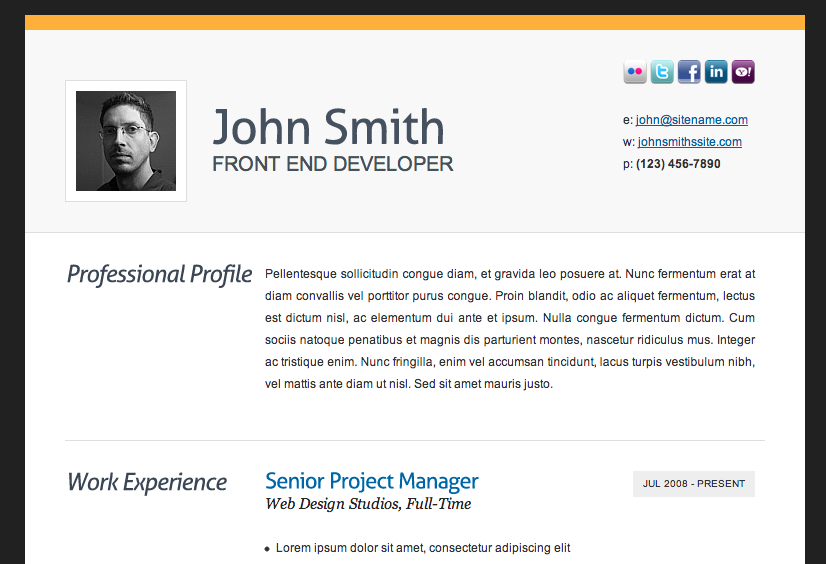Click the JUL 2008 - PRESENT date badge
The width and height of the screenshot is (826, 564).
click(x=693, y=484)
